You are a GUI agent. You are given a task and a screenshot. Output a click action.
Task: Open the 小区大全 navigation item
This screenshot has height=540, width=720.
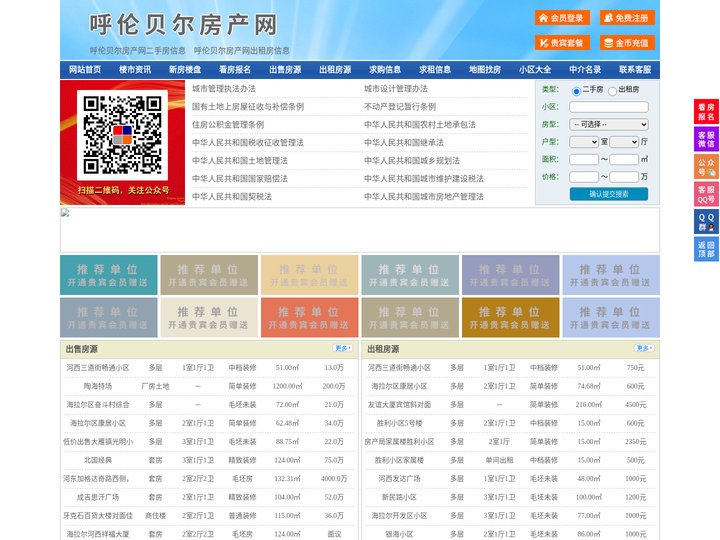point(535,70)
